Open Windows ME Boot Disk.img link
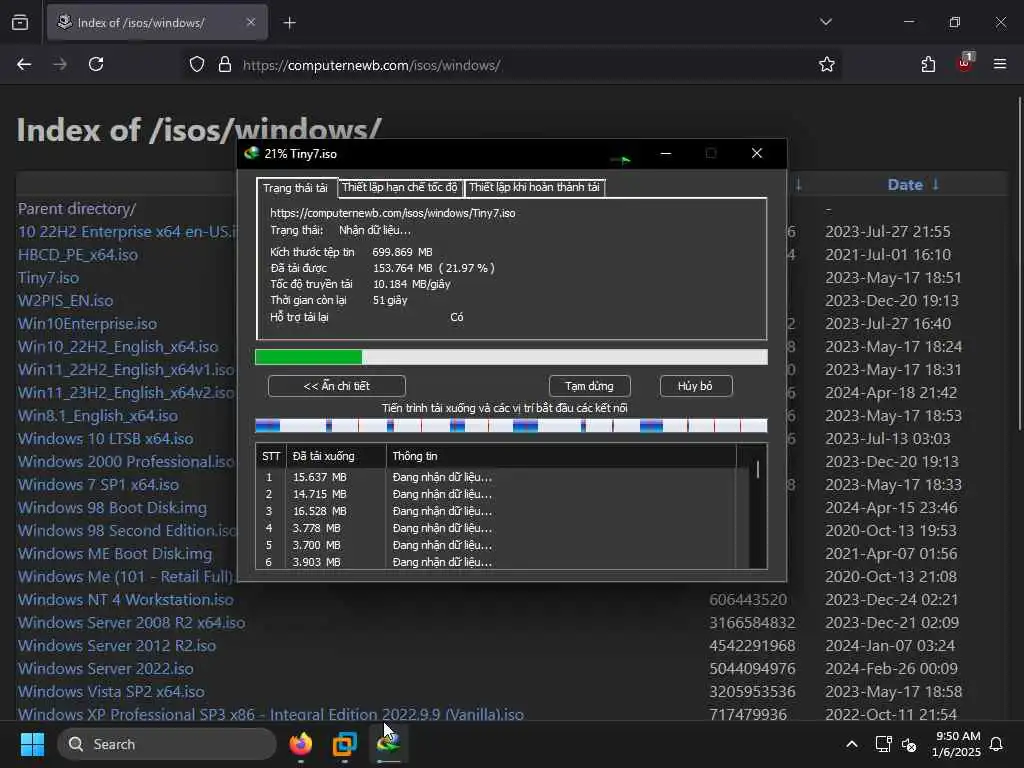This screenshot has height=768, width=1024. (x=115, y=554)
